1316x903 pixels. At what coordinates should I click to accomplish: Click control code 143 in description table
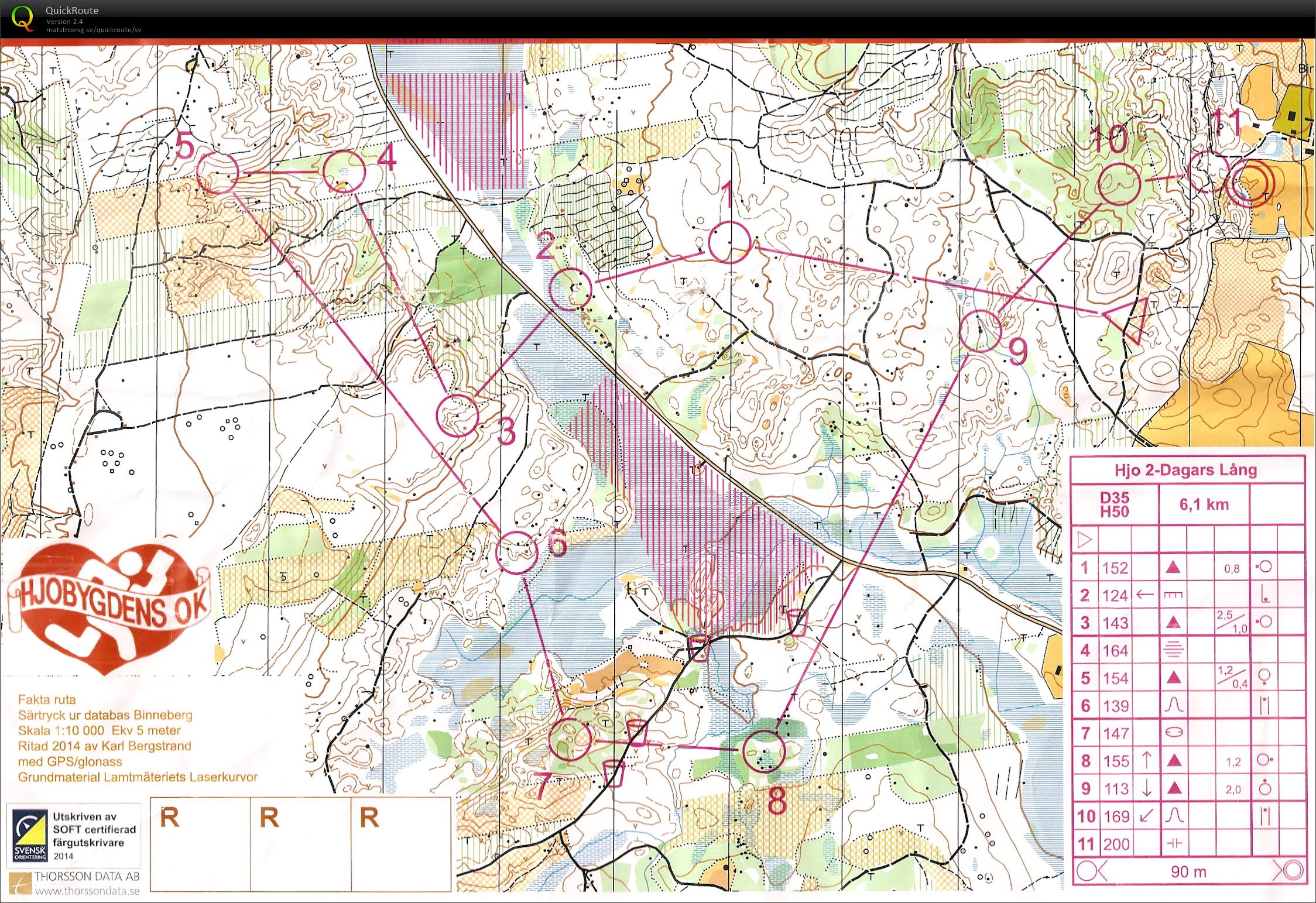(x=1115, y=623)
